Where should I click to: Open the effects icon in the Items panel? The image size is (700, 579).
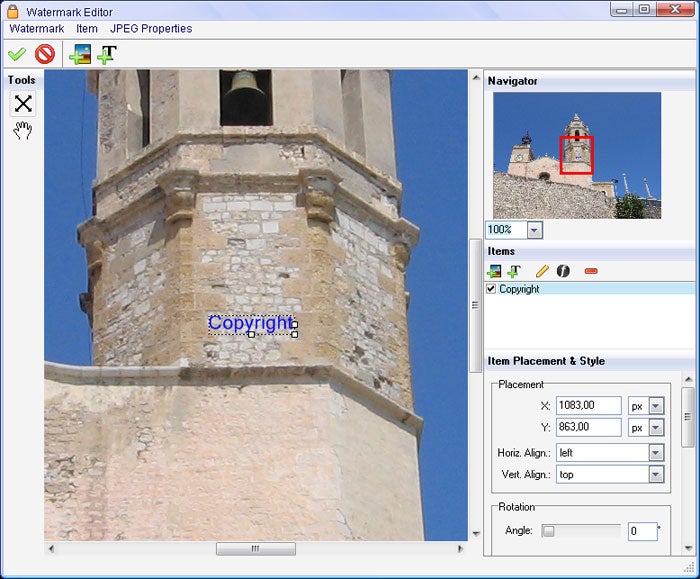point(564,271)
